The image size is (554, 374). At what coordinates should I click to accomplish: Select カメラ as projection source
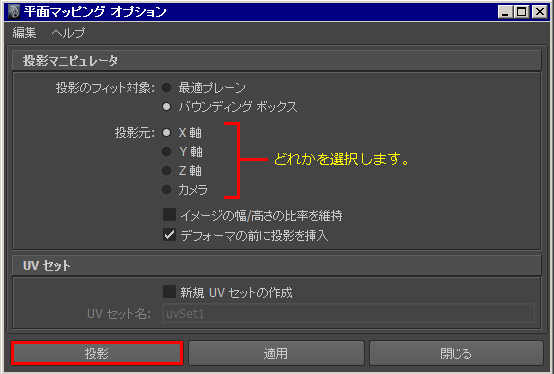click(x=166, y=190)
